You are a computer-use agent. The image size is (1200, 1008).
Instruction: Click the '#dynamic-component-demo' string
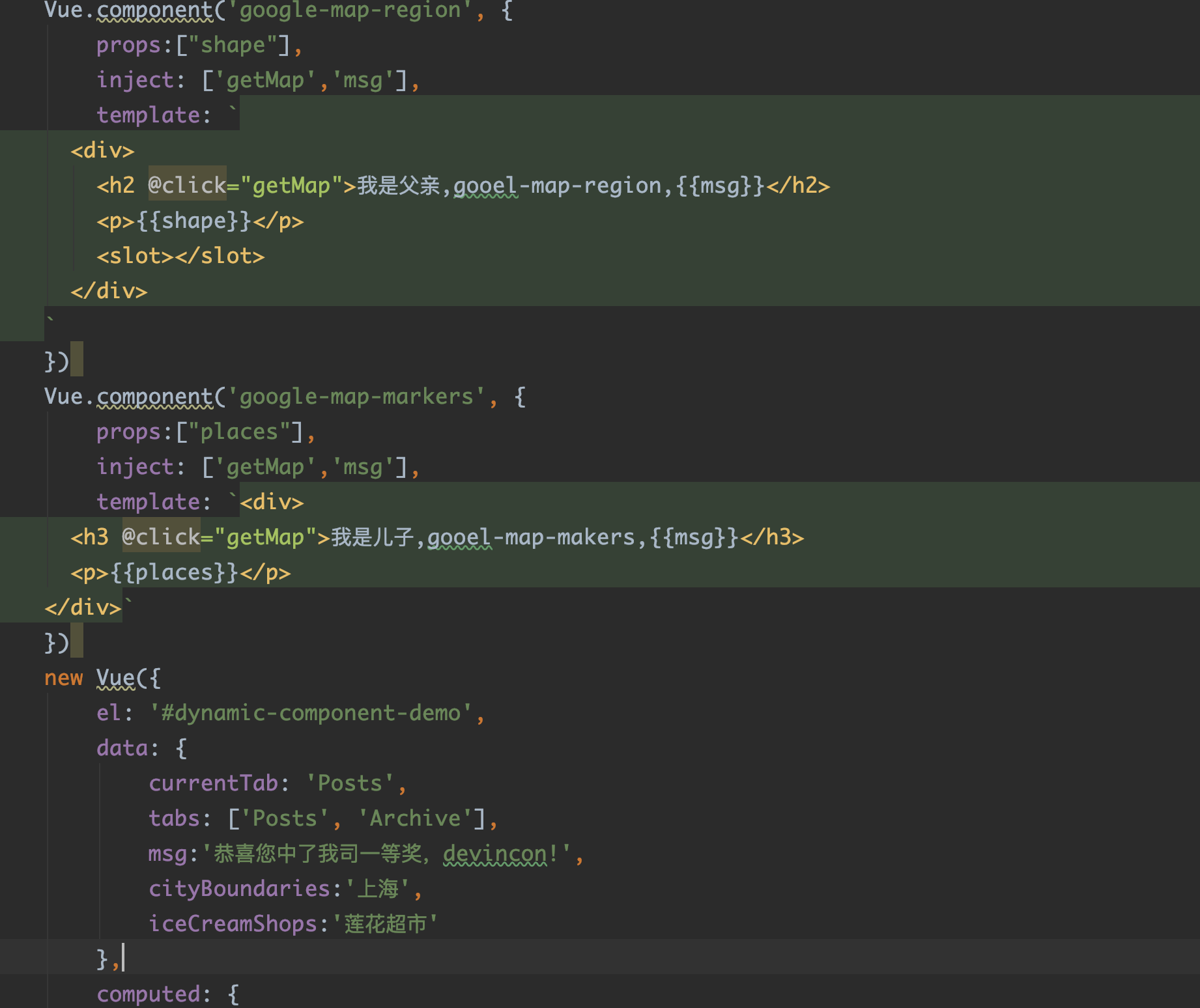pyautogui.click(x=311, y=714)
